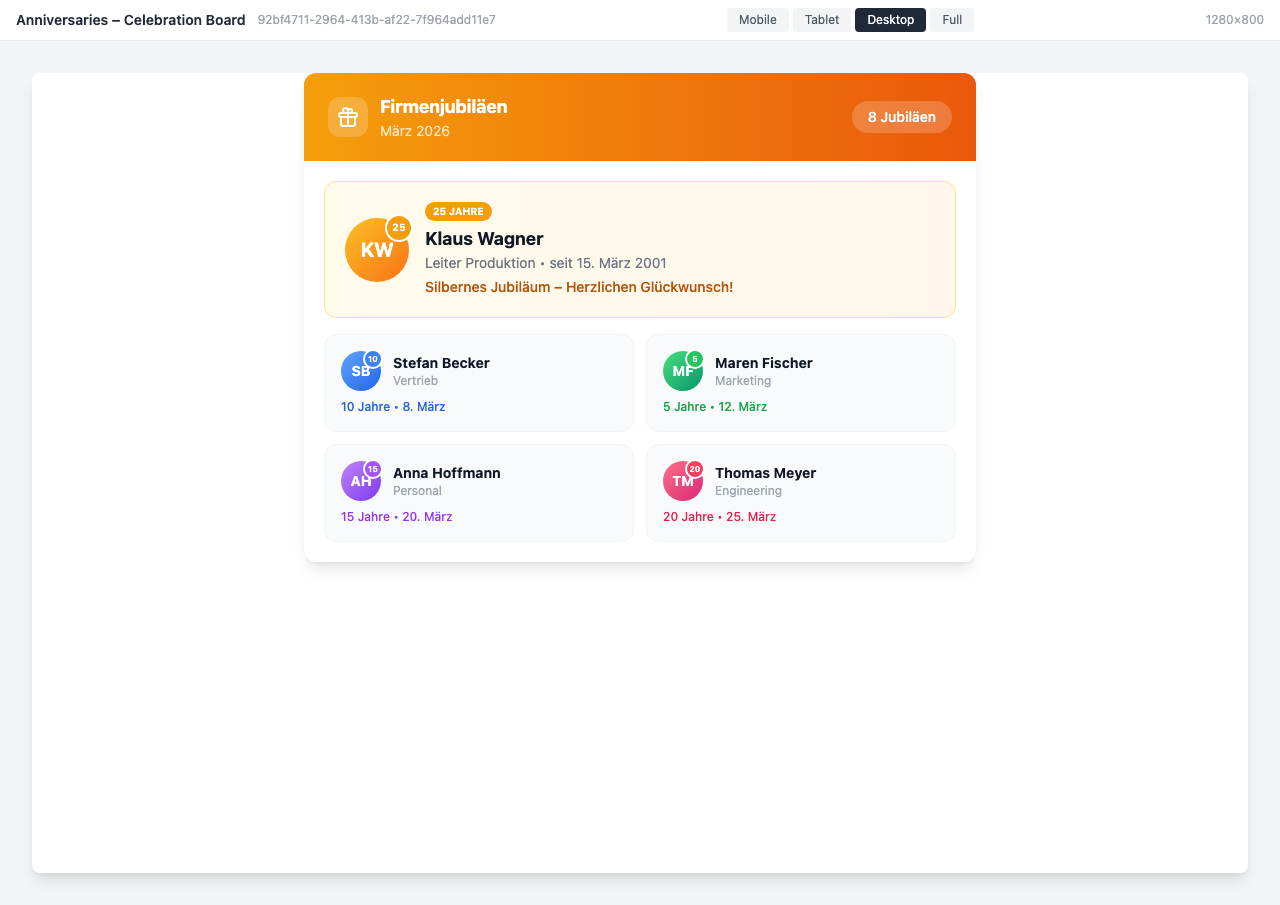Click Anna Hoffmann's AH avatar circle
The height and width of the screenshot is (905, 1280).
[361, 481]
